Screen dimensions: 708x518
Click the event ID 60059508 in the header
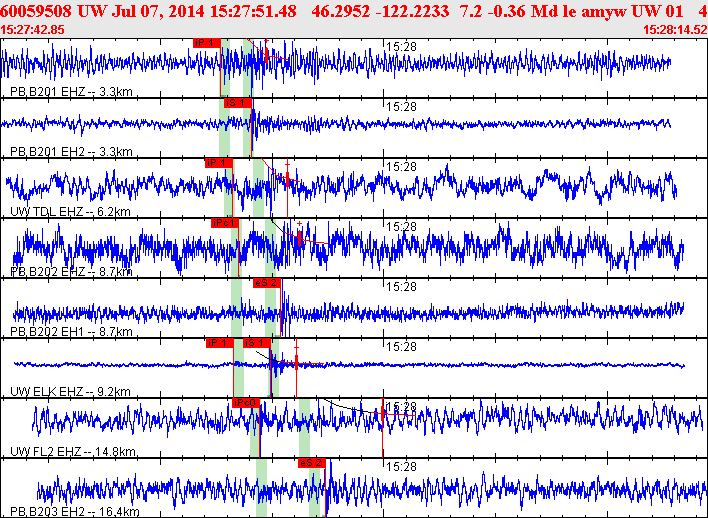click(36, 11)
